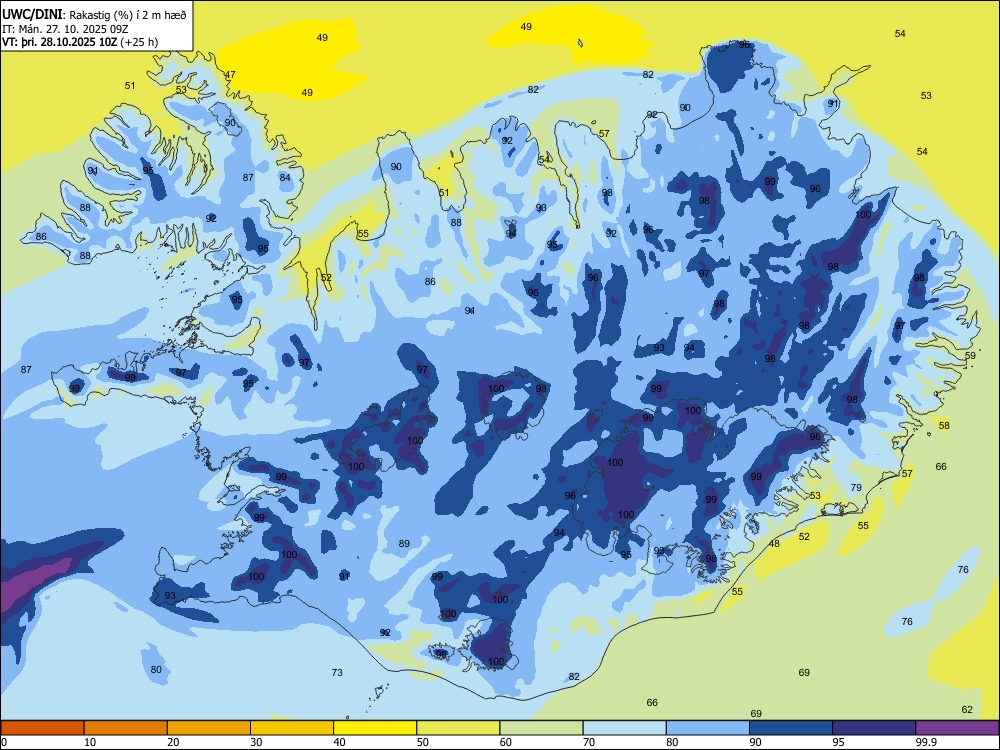Click the title text 'UWC/DINI: Rakastig (%) í 2 m hæð'

94,15
